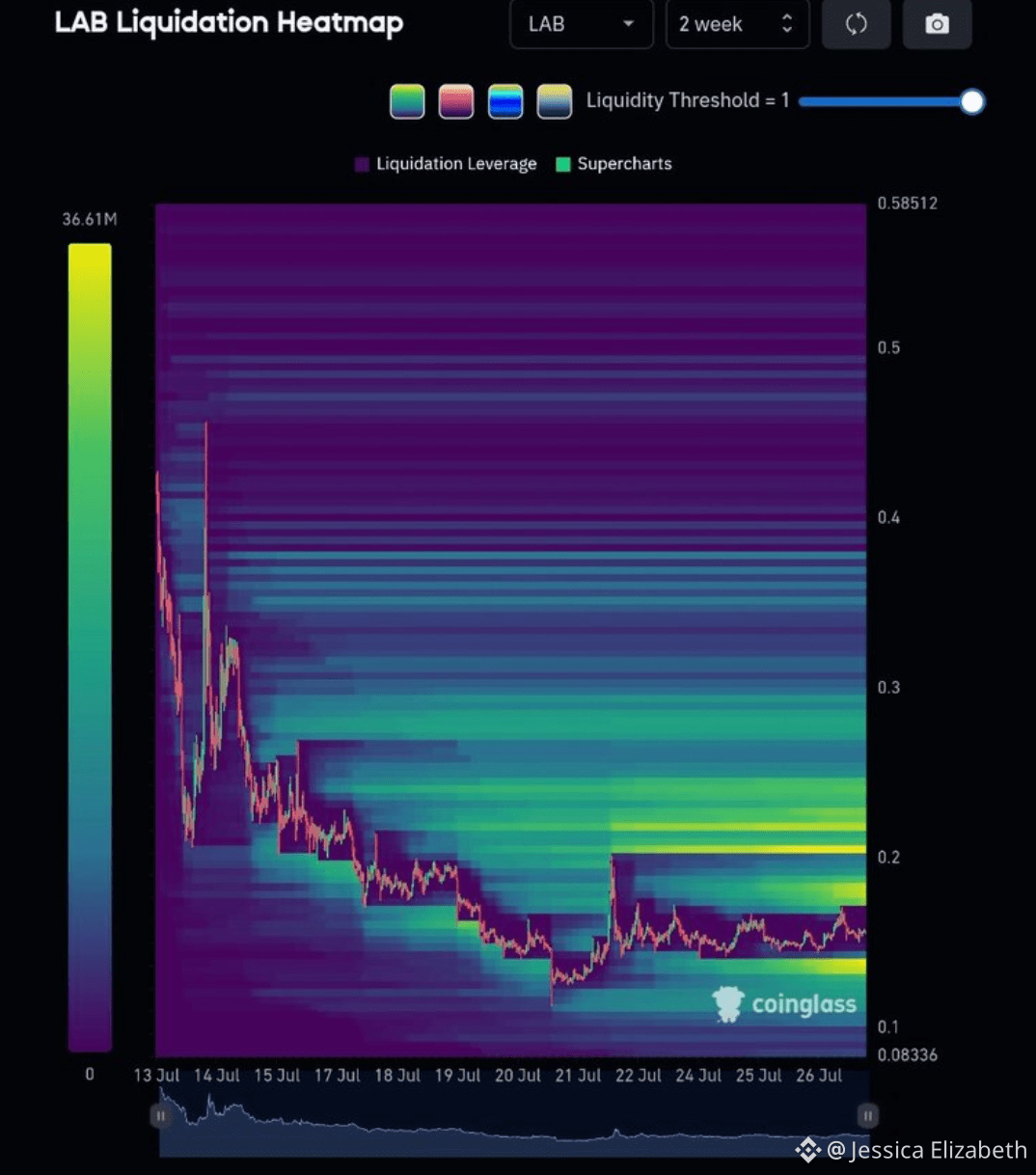Click the 25 Jul date label

[758, 1075]
